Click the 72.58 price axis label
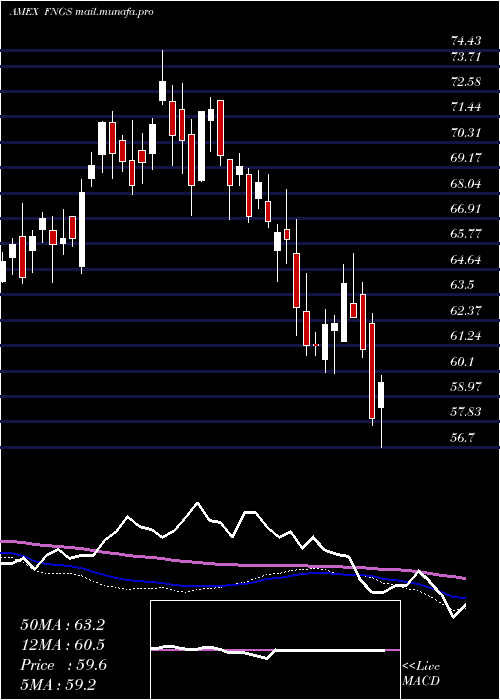 click(x=466, y=82)
